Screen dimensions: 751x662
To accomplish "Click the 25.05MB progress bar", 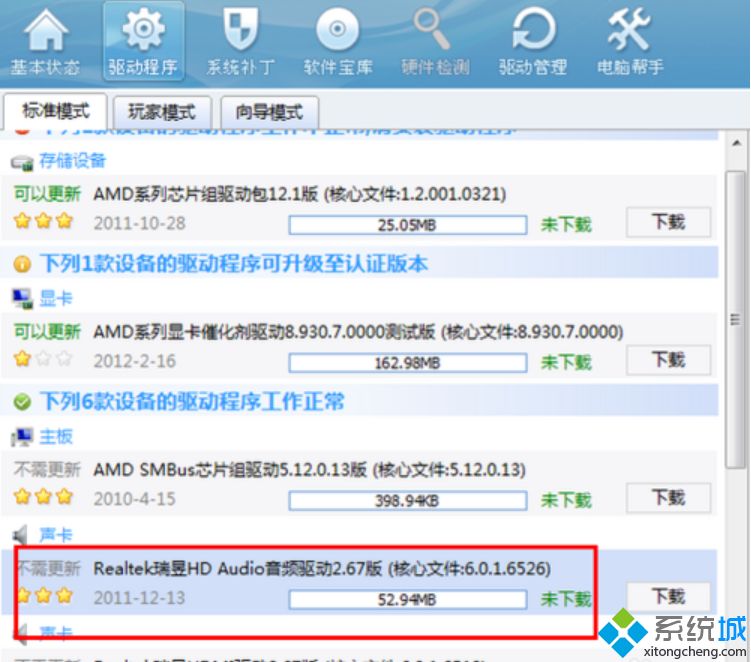I will tap(408, 225).
